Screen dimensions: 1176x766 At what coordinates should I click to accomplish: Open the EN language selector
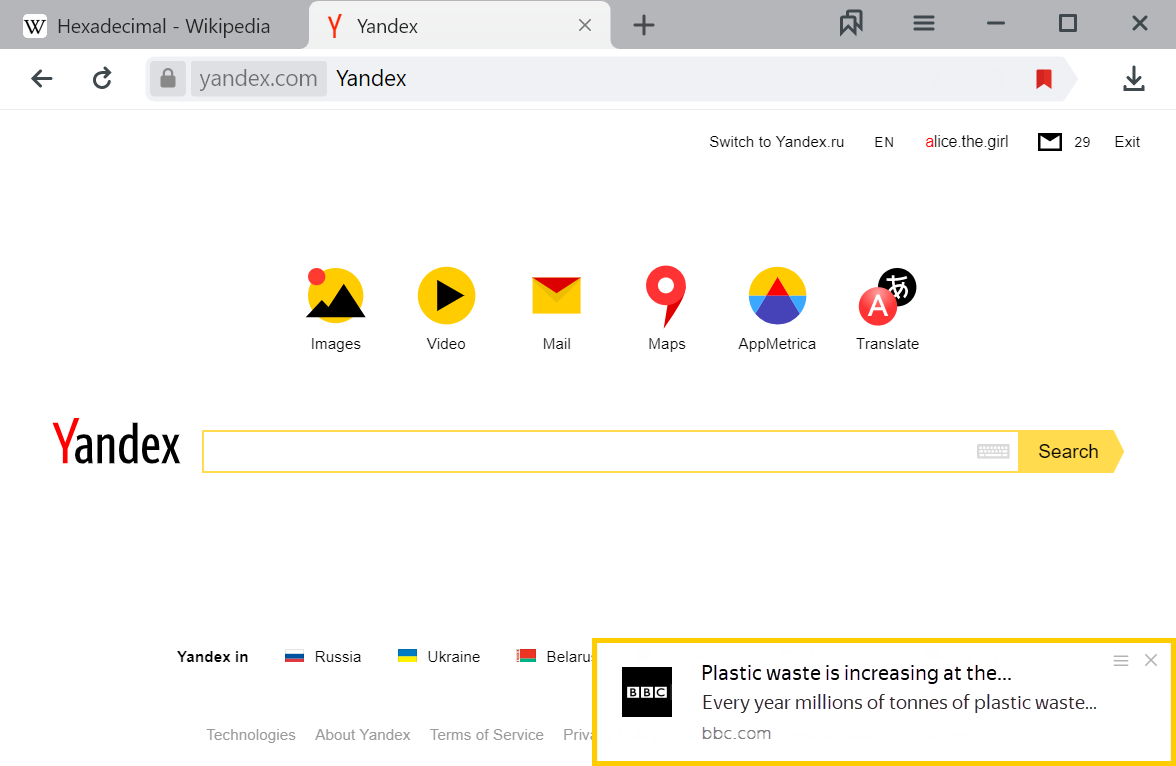pos(884,142)
